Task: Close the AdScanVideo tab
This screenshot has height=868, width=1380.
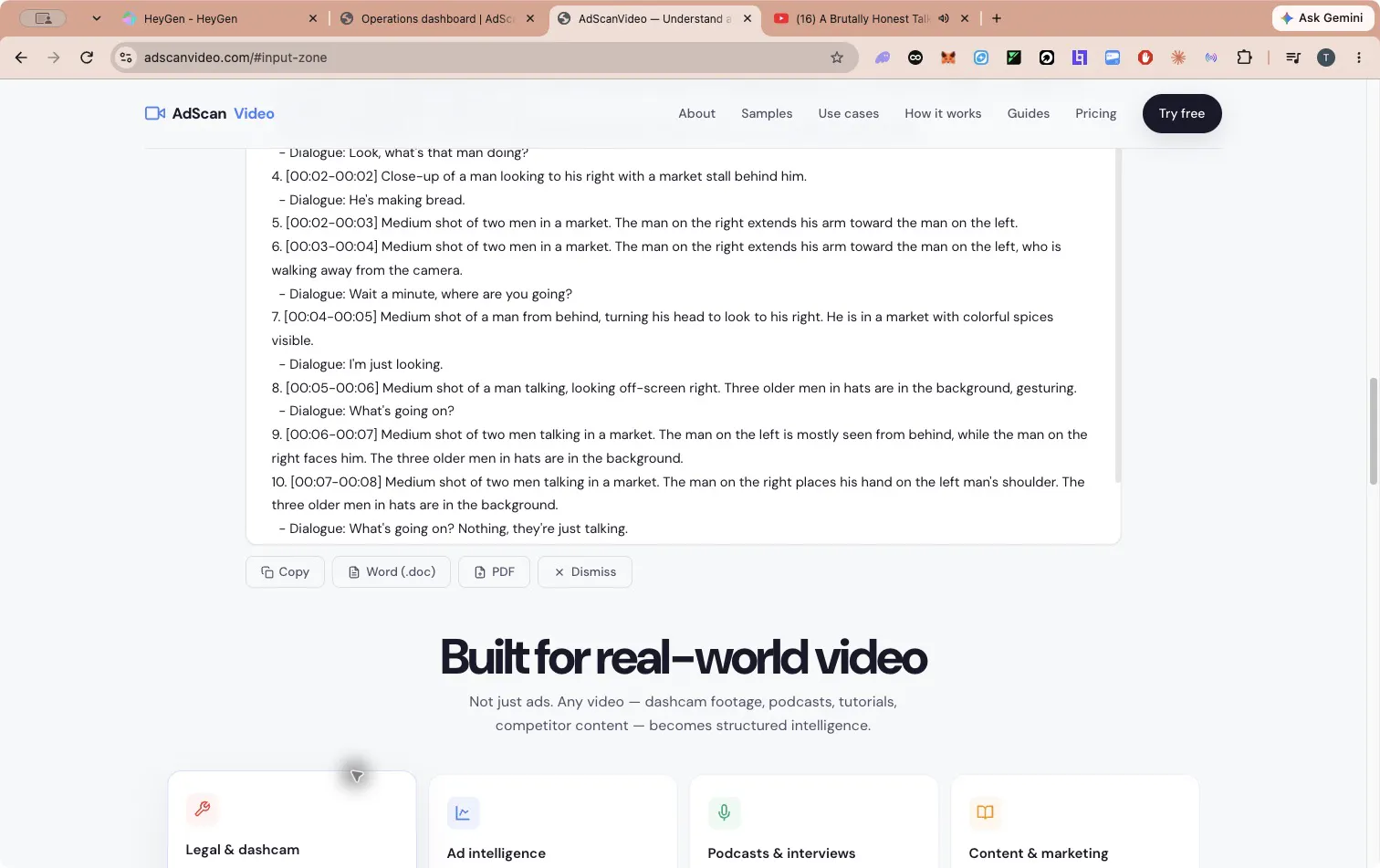Action: tap(747, 18)
